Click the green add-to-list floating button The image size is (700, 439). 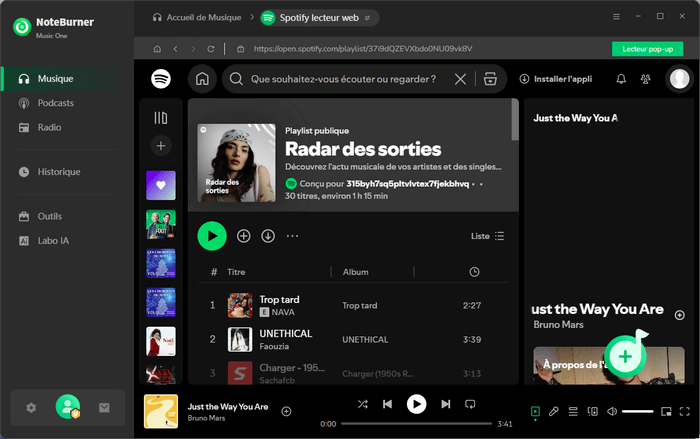tap(625, 356)
